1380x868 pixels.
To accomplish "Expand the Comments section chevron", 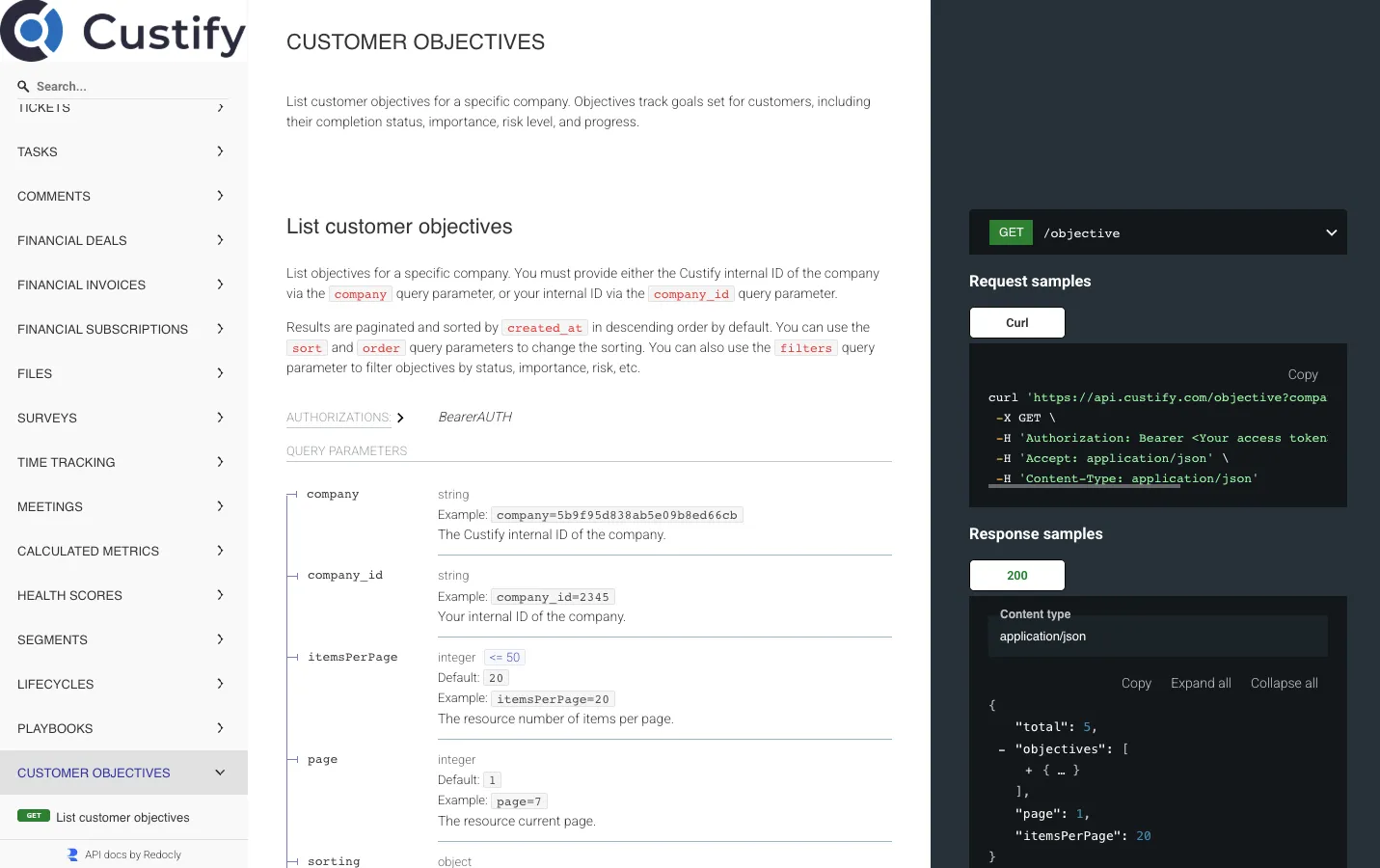I will [x=220, y=196].
